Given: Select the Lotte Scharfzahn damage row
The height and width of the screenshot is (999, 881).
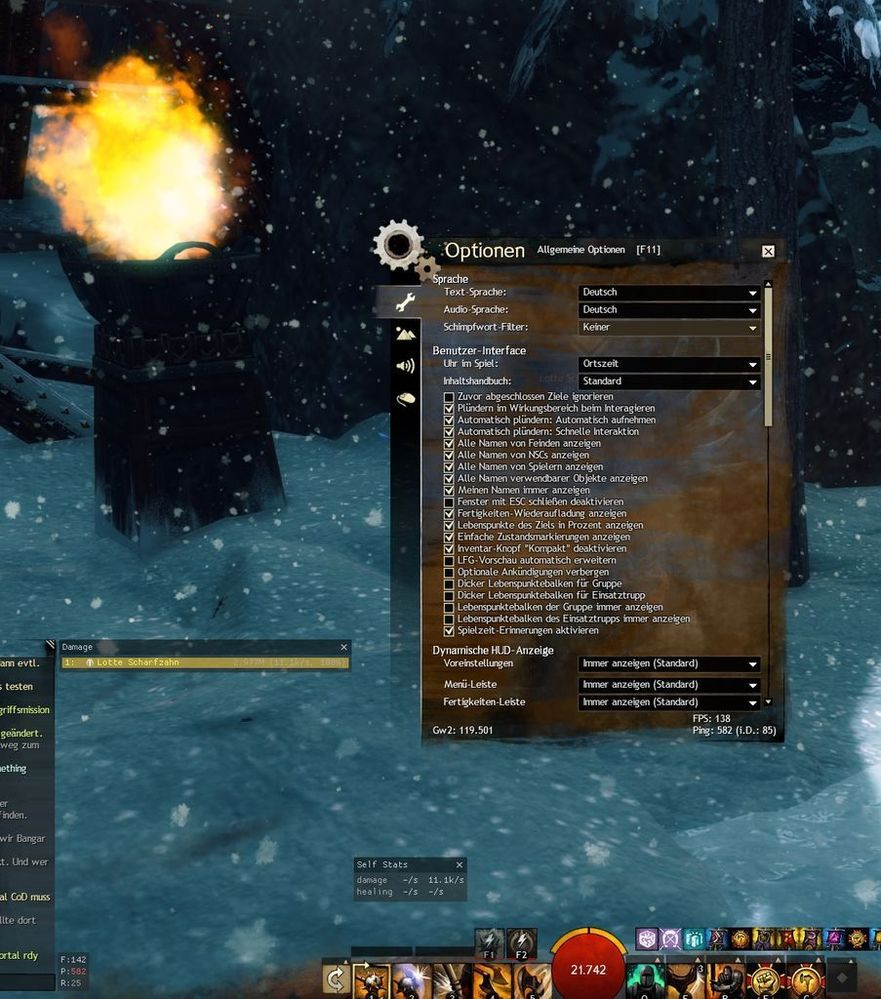Looking at the screenshot, I should pyautogui.click(x=205, y=663).
